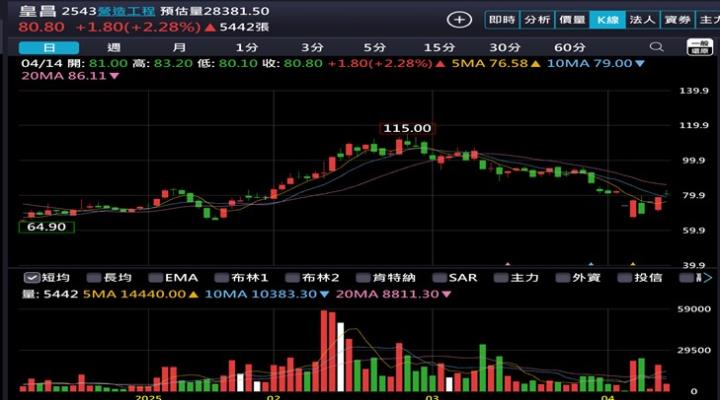Image resolution: width=720 pixels, height=400 pixels.
Task: Switch to the 資券 tab
Action: (x=677, y=19)
